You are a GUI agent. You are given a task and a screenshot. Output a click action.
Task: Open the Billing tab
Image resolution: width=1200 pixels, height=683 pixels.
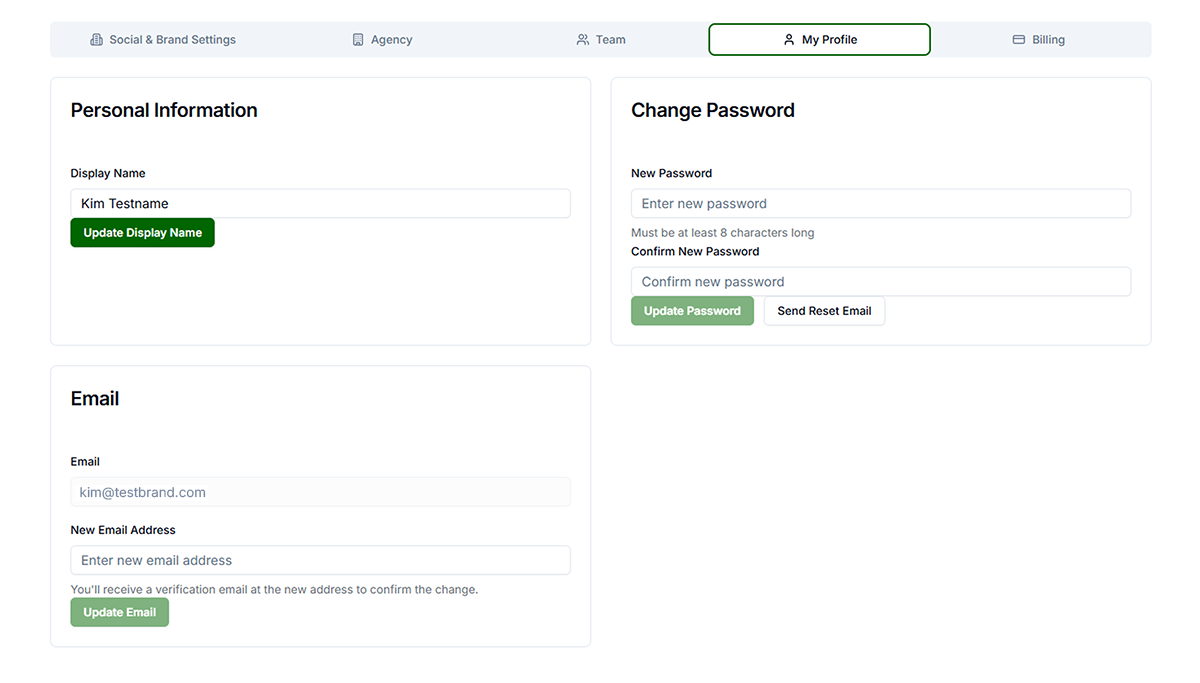click(x=1048, y=40)
